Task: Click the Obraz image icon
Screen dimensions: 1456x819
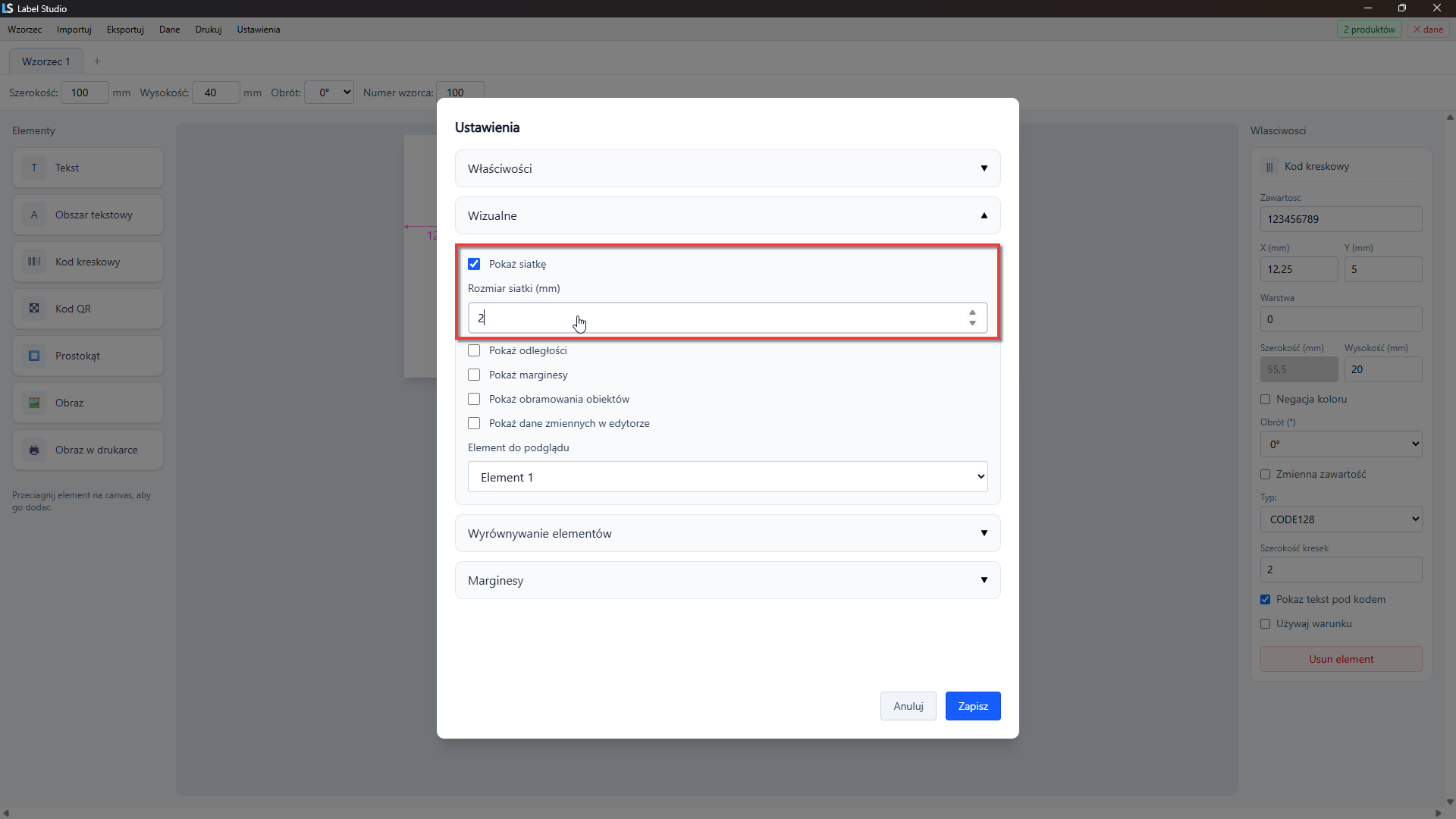Action: pos(34,403)
